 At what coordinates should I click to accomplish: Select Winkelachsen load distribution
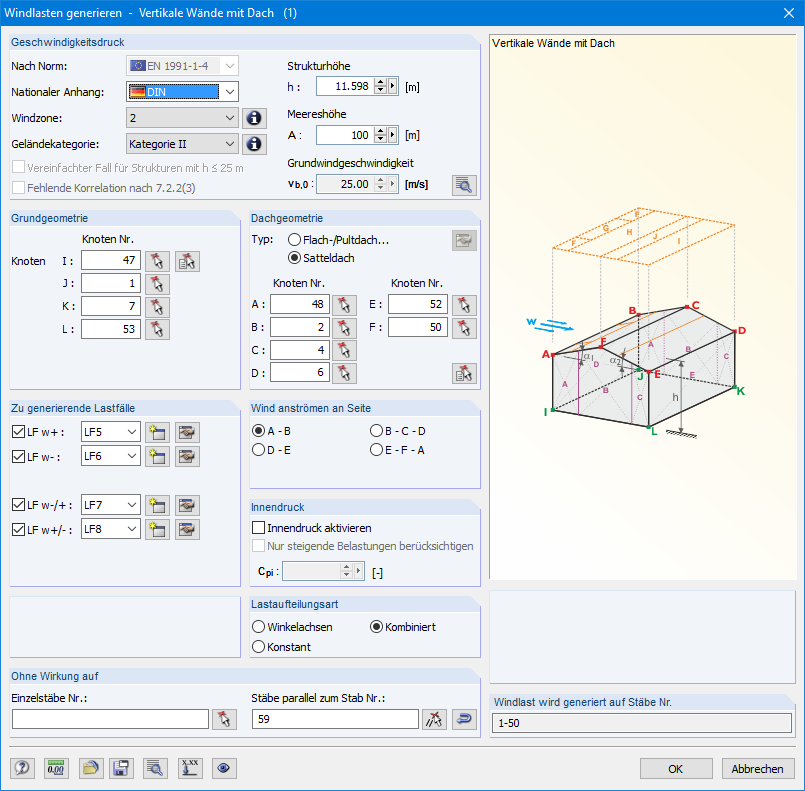[x=258, y=627]
